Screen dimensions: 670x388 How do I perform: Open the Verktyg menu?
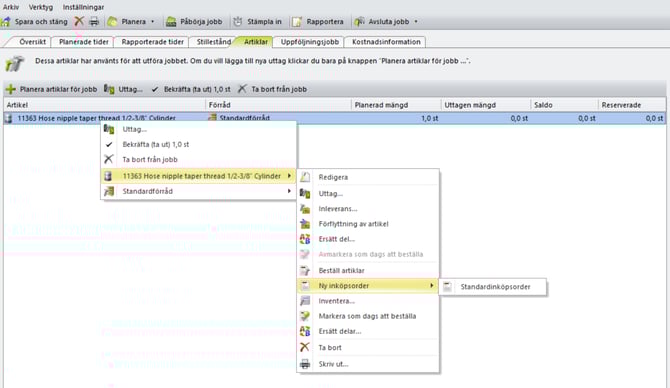[x=41, y=7]
